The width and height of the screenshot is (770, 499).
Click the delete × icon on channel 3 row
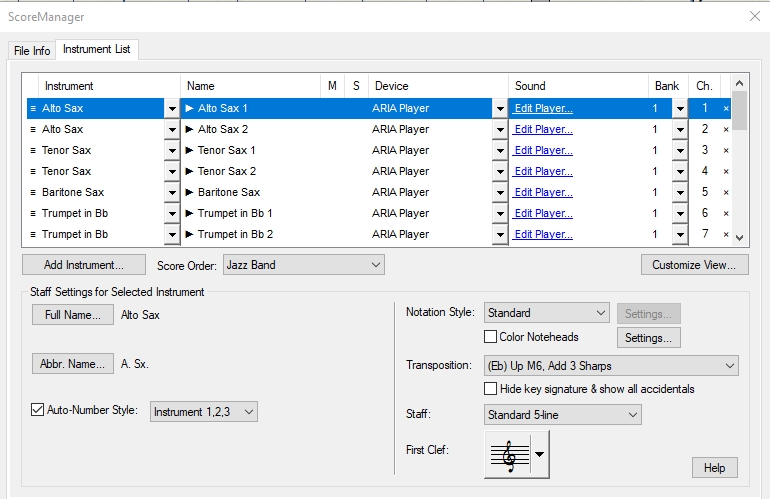click(x=726, y=150)
